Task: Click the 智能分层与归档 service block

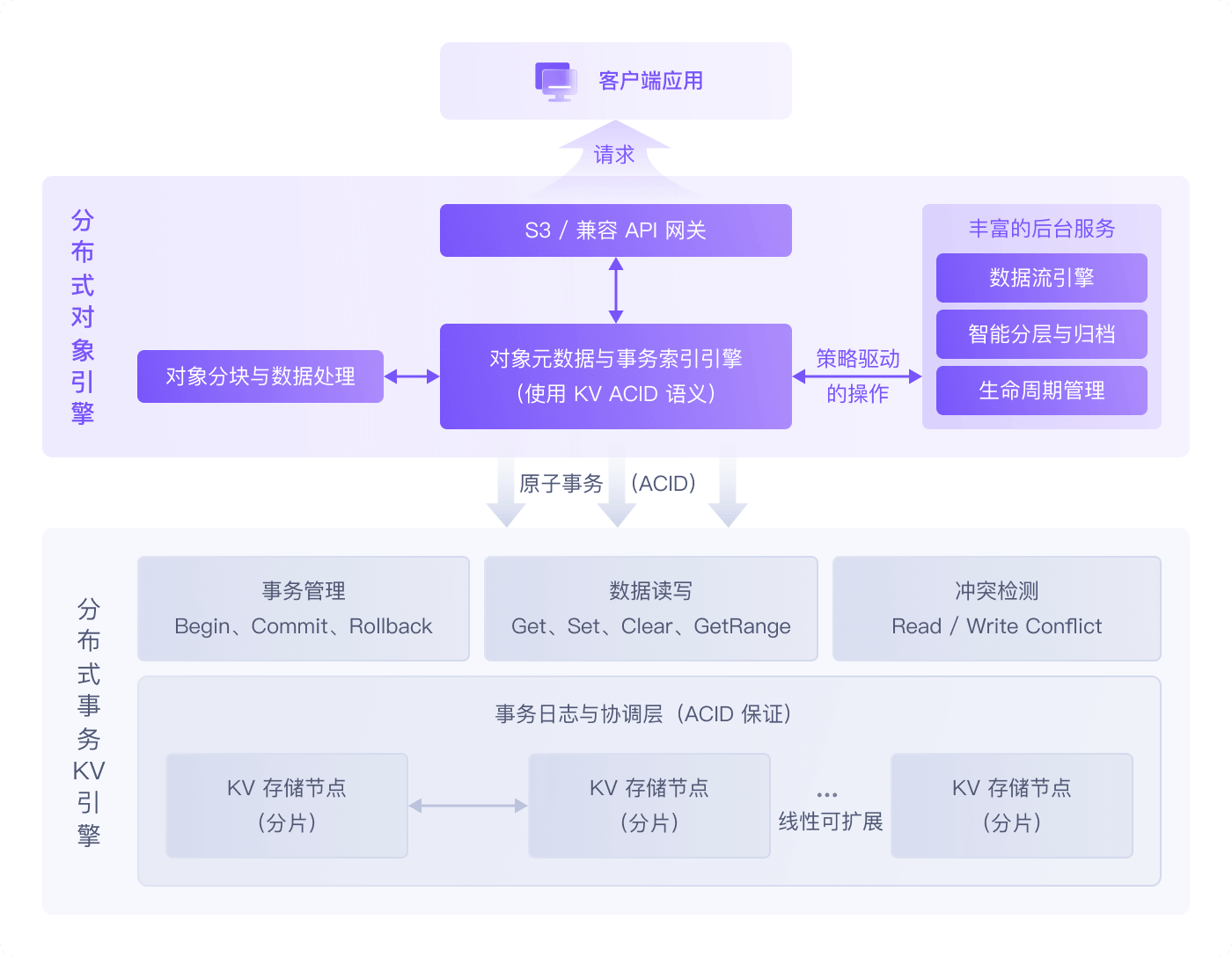Action: (x=1041, y=334)
